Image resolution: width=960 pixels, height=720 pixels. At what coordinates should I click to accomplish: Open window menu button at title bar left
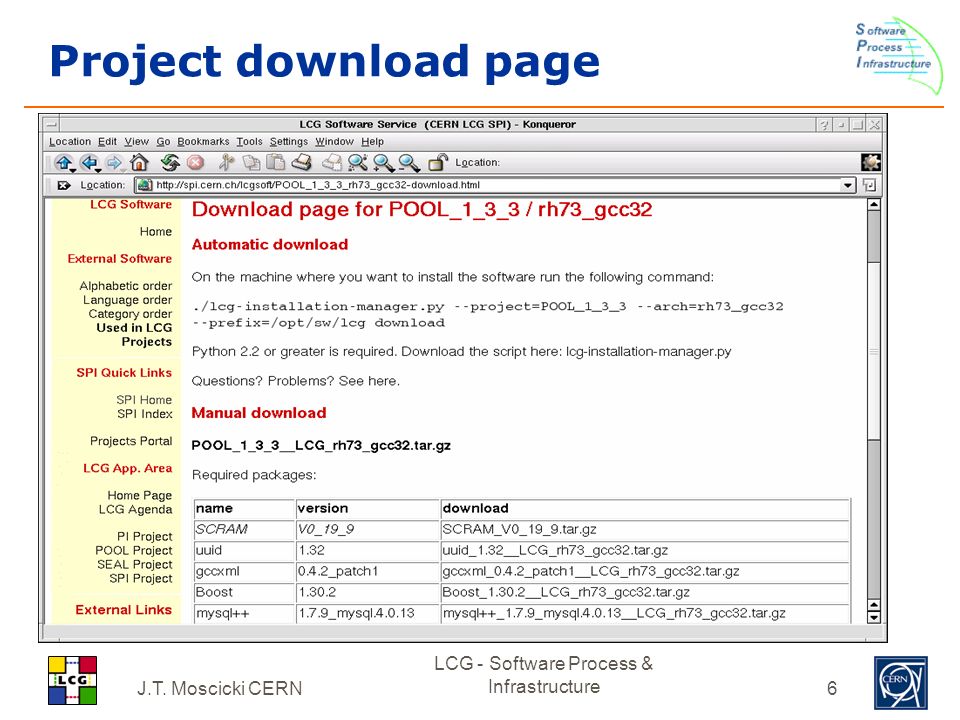(x=51, y=124)
